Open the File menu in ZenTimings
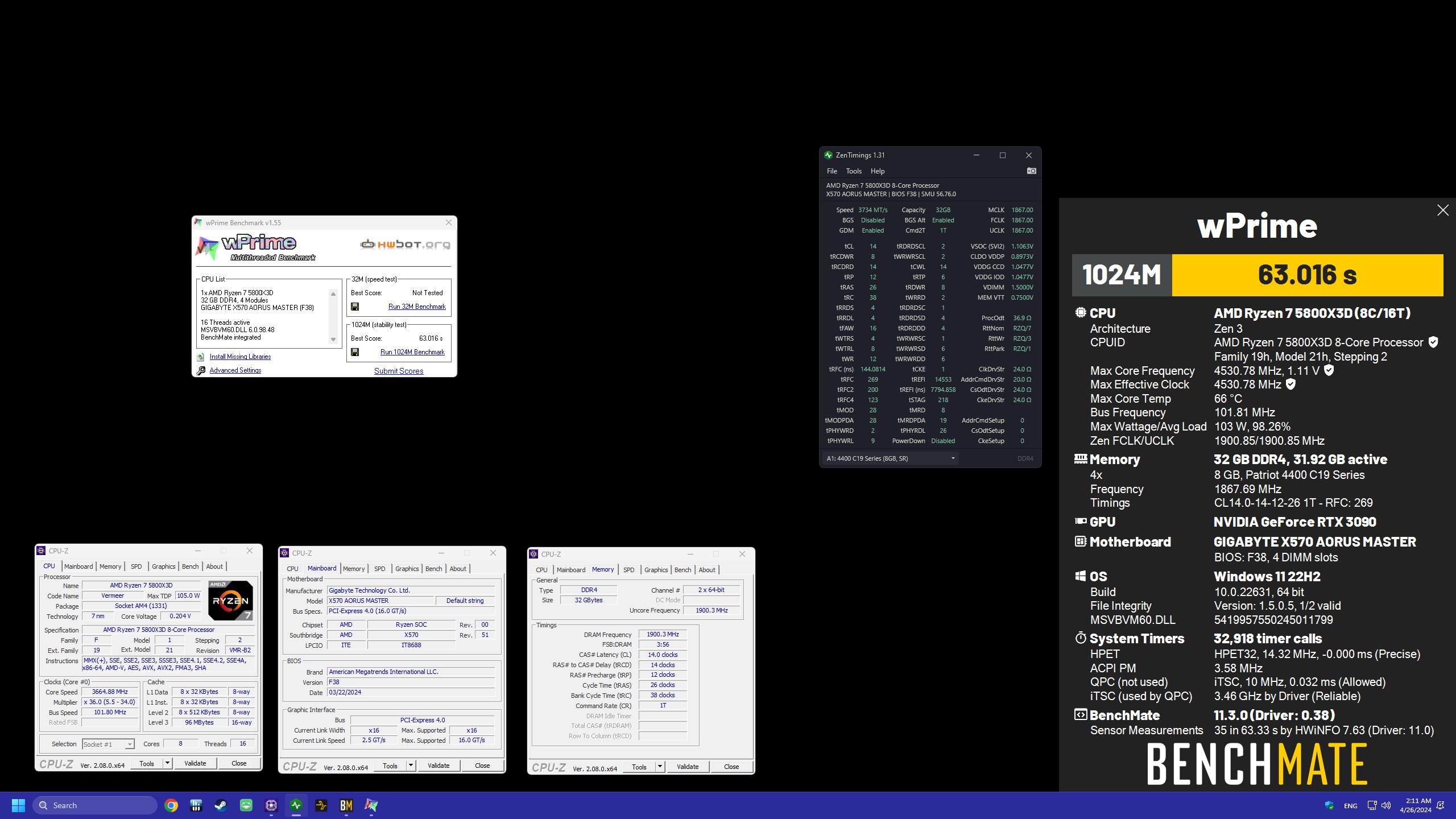This screenshot has width=1456, height=819. [x=832, y=171]
